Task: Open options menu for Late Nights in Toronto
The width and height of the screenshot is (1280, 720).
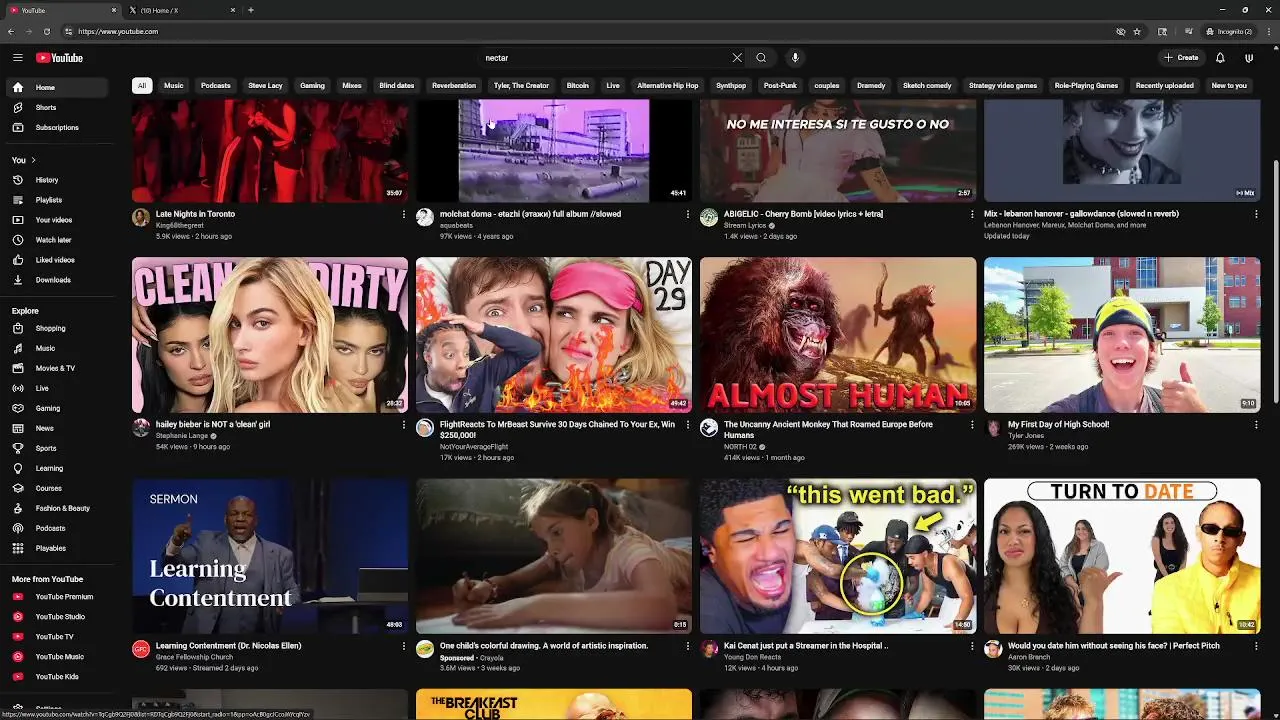Action: pos(403,214)
